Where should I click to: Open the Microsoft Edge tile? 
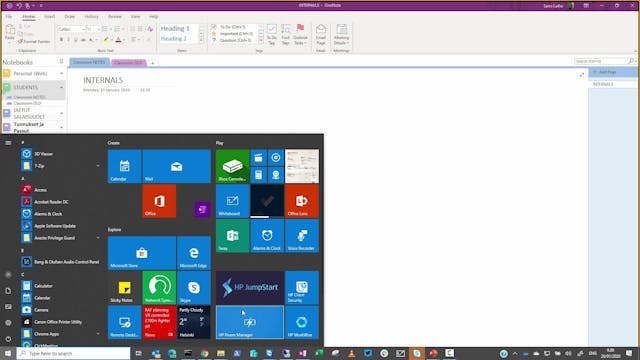194,253
